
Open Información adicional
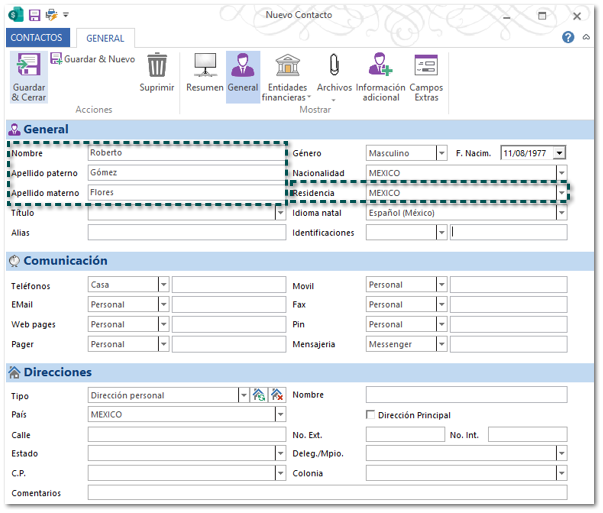[x=380, y=67]
